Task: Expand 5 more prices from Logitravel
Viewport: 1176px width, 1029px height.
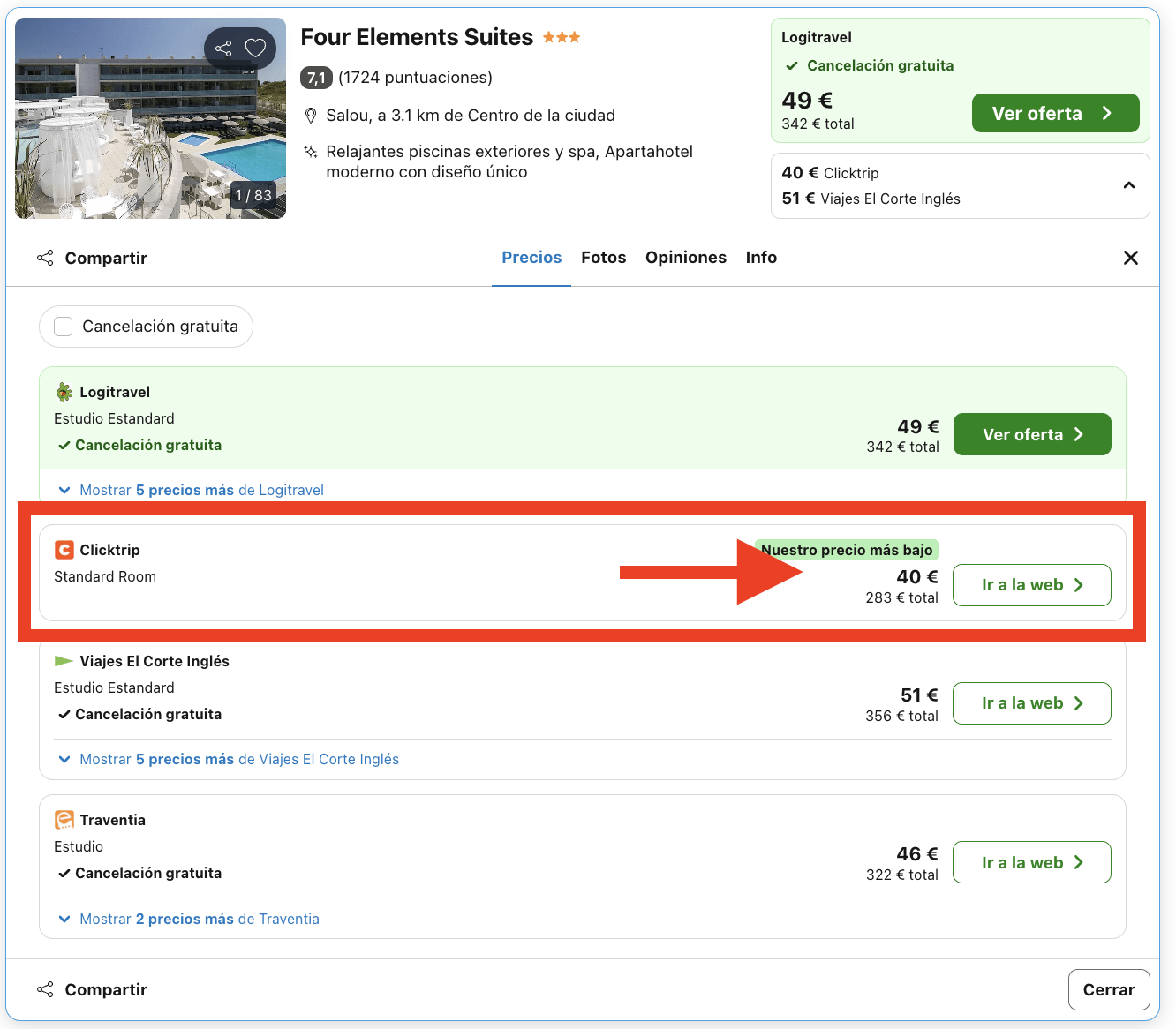Action: coord(200,490)
